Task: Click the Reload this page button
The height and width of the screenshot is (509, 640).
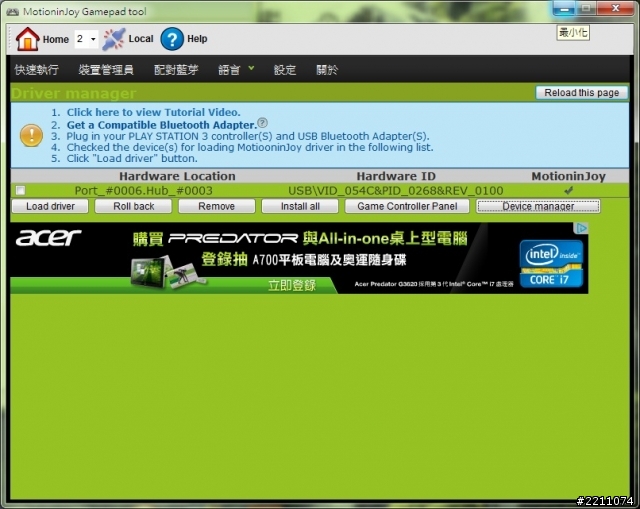Action: [x=582, y=93]
